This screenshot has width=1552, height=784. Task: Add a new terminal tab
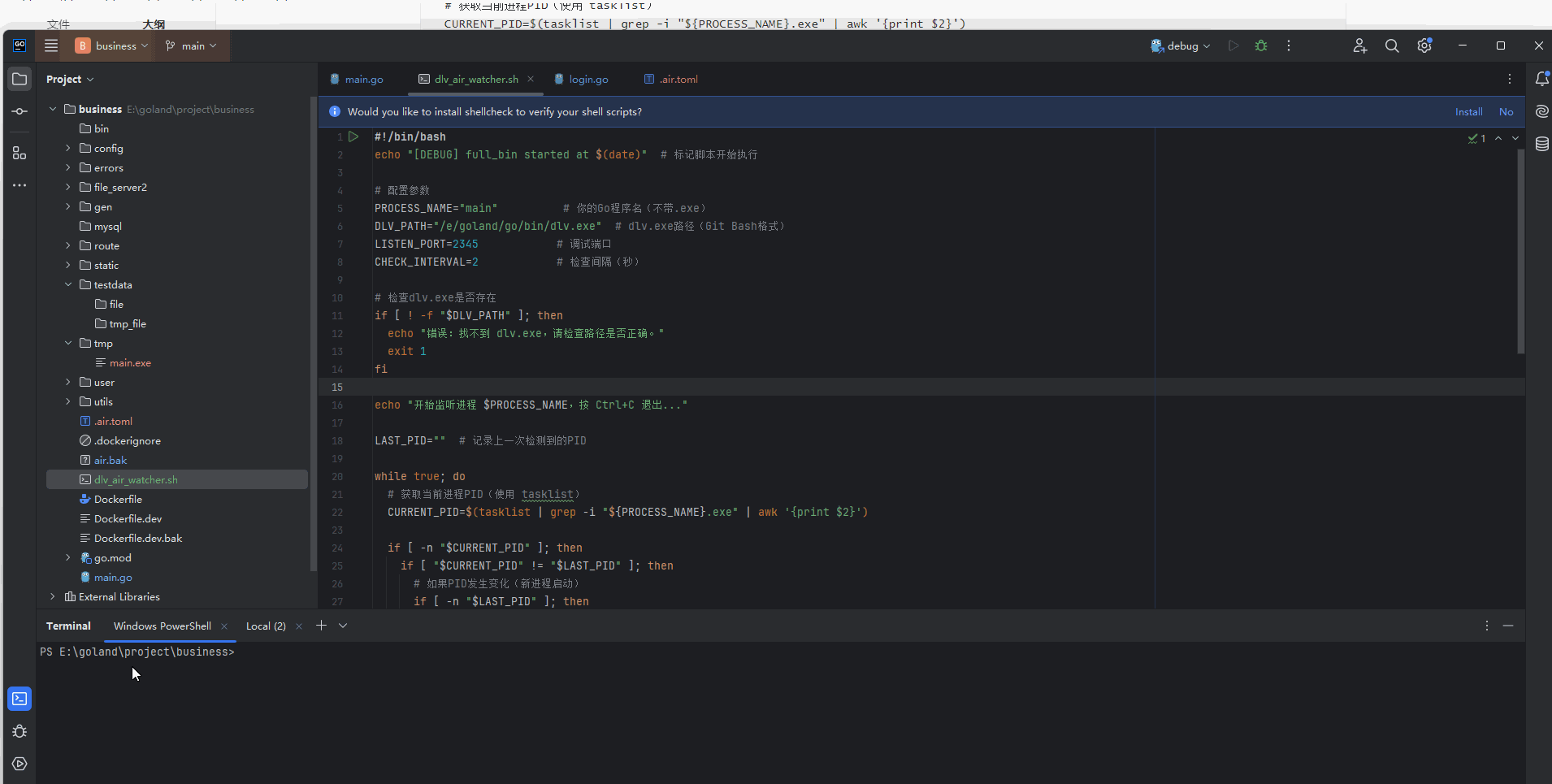pos(321,626)
